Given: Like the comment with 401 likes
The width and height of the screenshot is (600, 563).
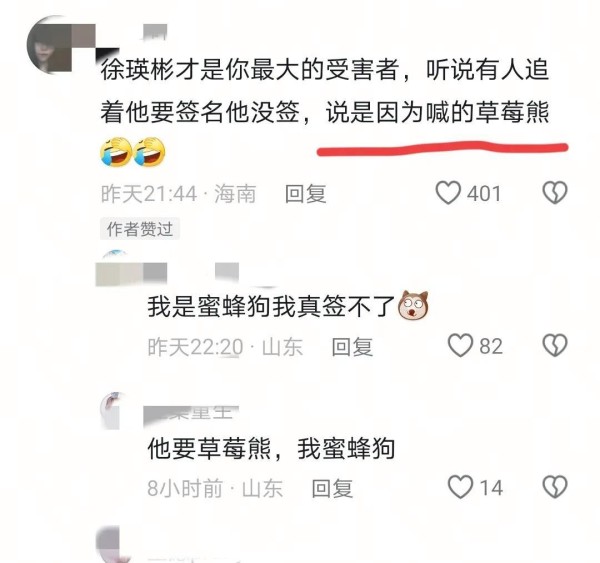Looking at the screenshot, I should coord(448,193).
